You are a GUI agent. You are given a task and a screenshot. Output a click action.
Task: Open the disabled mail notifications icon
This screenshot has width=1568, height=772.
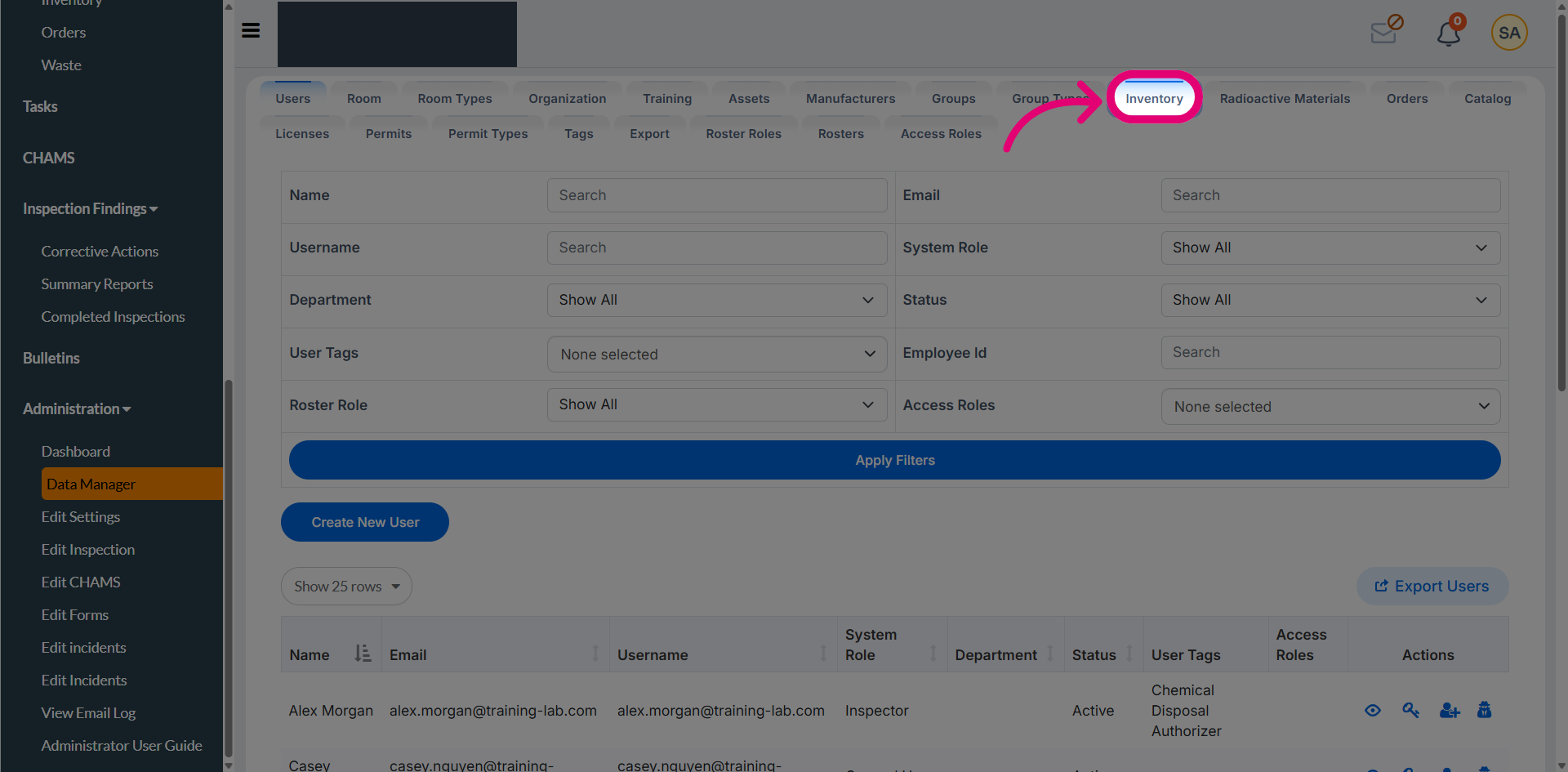tap(1387, 30)
